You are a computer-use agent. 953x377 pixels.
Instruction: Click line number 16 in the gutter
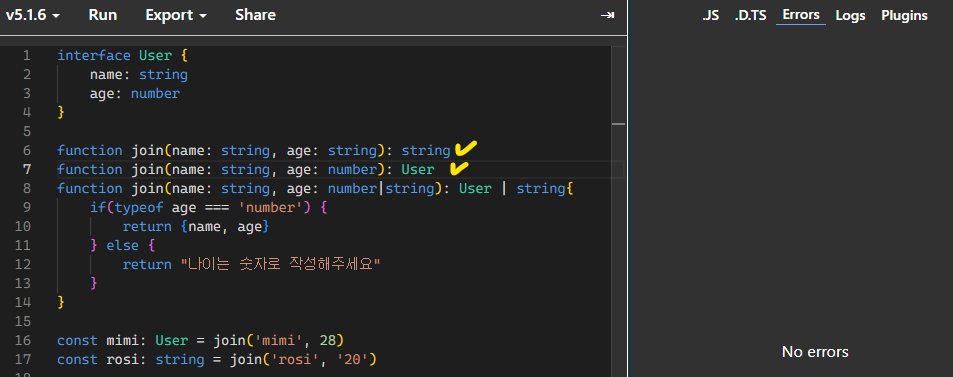(x=22, y=341)
